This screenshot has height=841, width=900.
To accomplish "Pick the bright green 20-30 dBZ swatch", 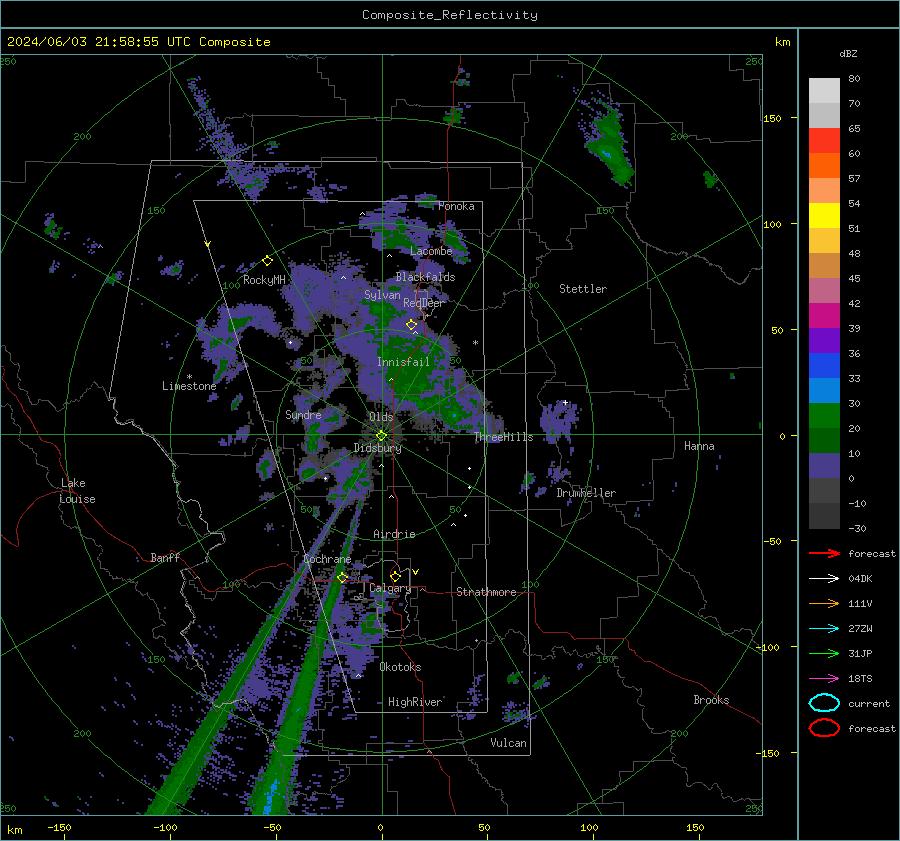I will 824,415.
